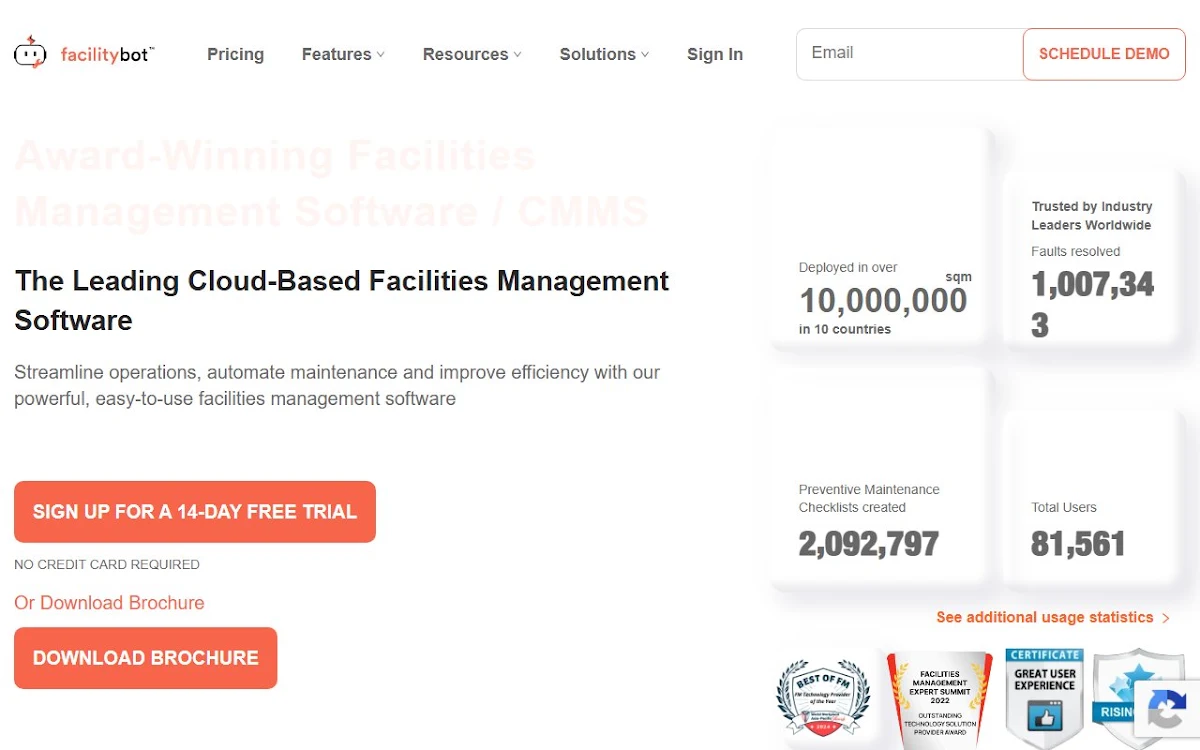Click the Great User Experience certificate badge
The height and width of the screenshot is (750, 1200).
click(x=1044, y=699)
